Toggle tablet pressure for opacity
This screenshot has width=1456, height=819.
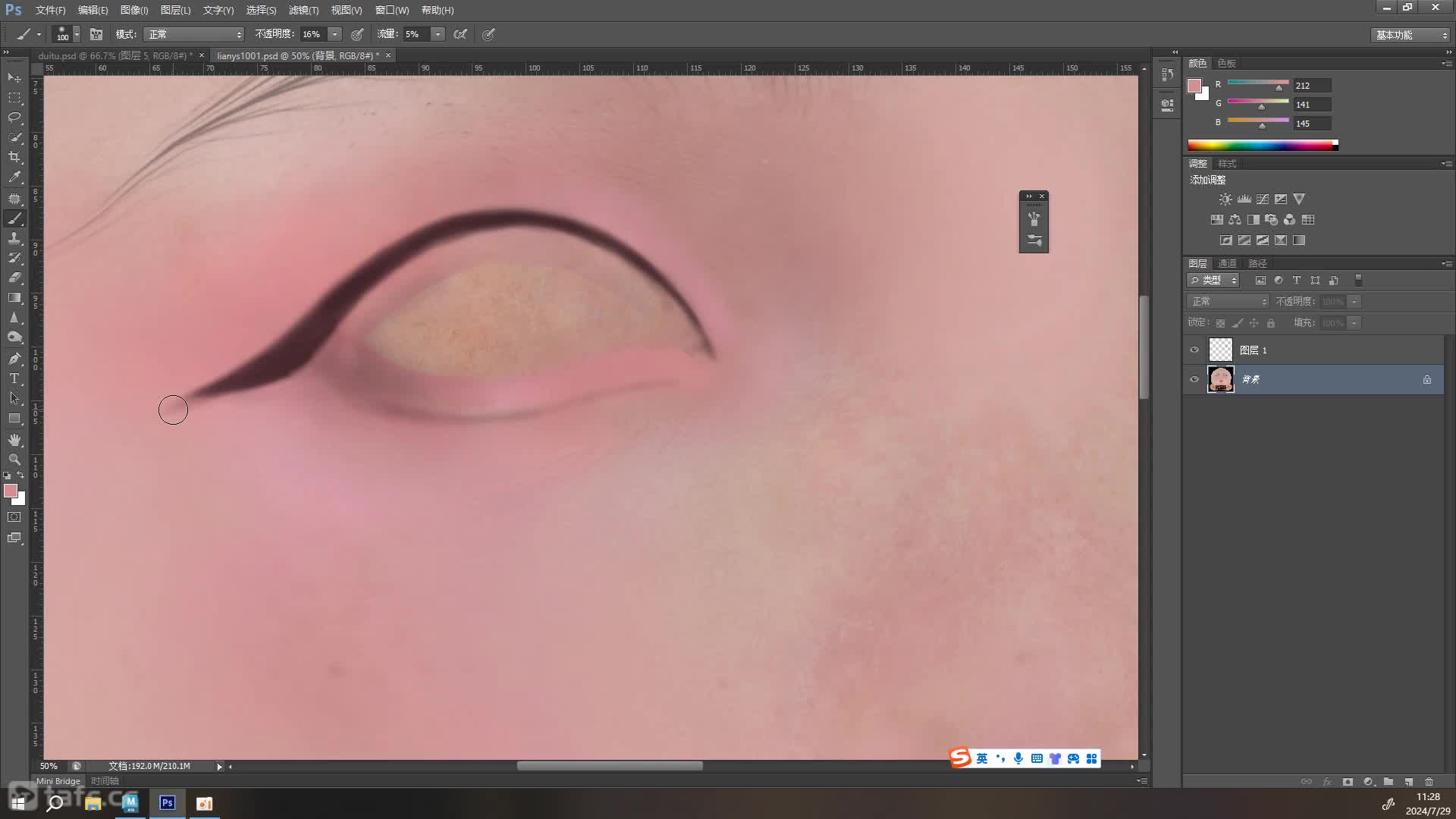(357, 34)
